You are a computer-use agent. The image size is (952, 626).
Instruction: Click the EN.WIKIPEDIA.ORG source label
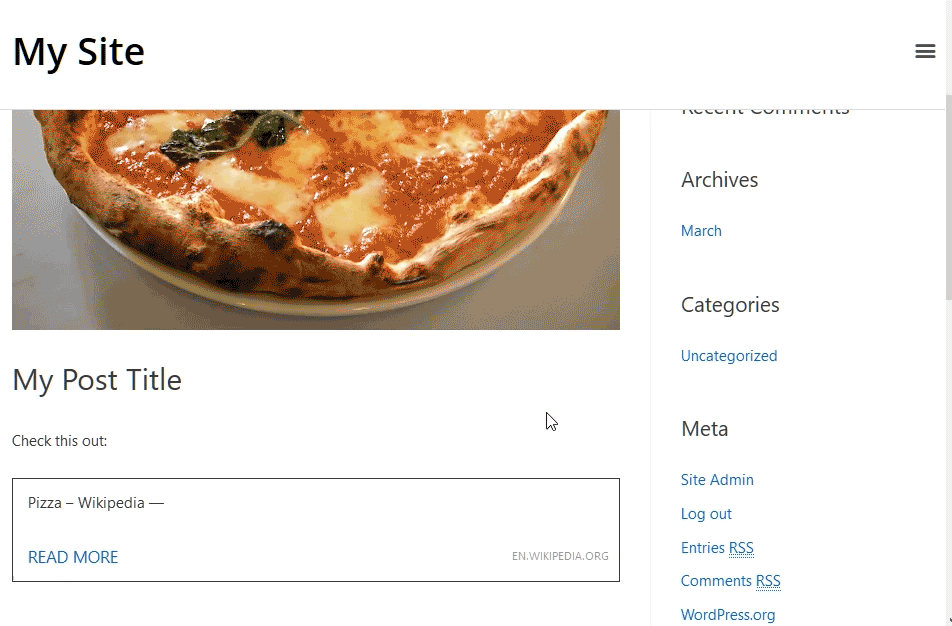point(560,556)
